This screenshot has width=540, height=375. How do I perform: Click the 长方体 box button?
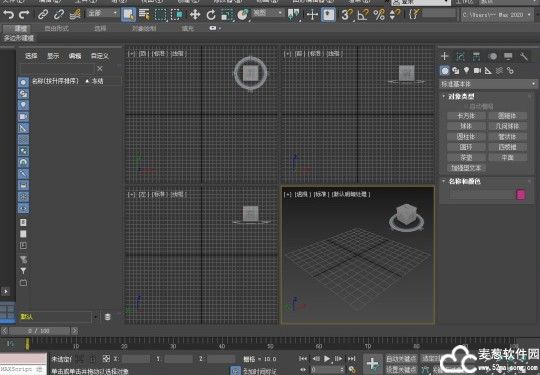[x=466, y=116]
